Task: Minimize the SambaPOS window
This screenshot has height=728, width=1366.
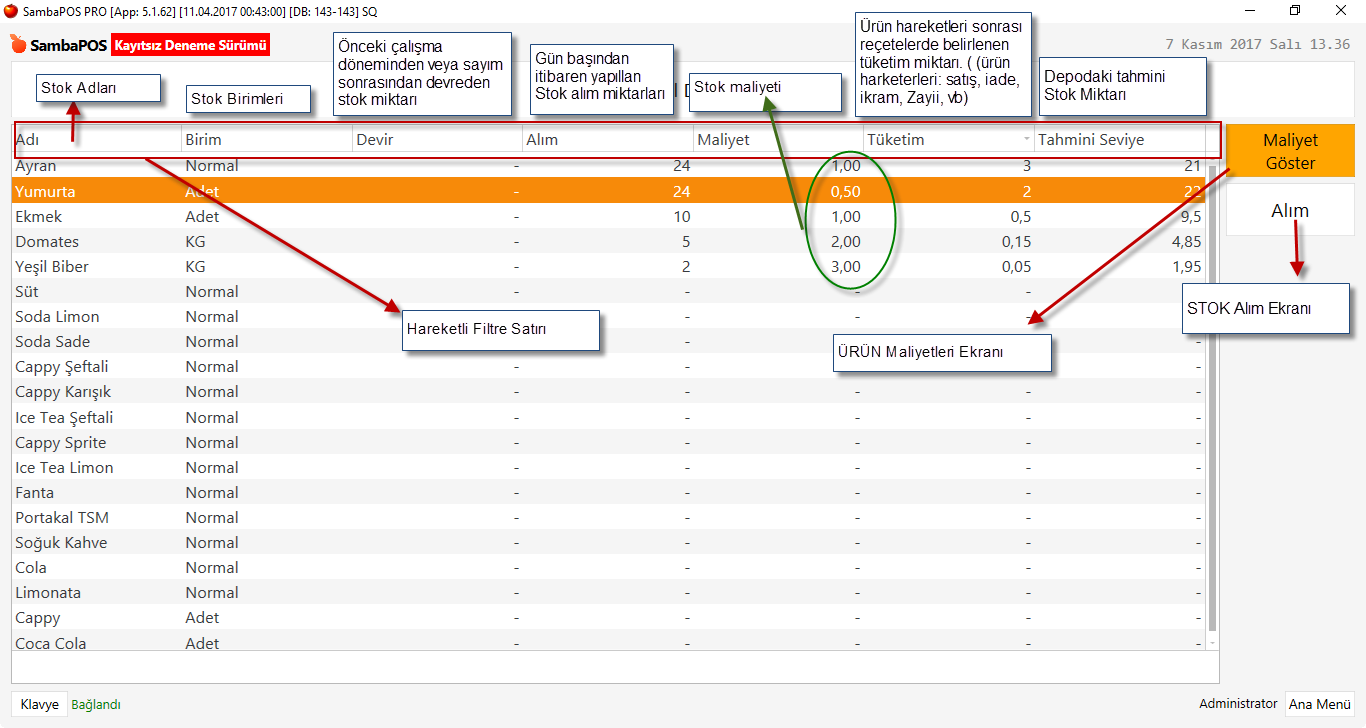Action: (x=1249, y=10)
